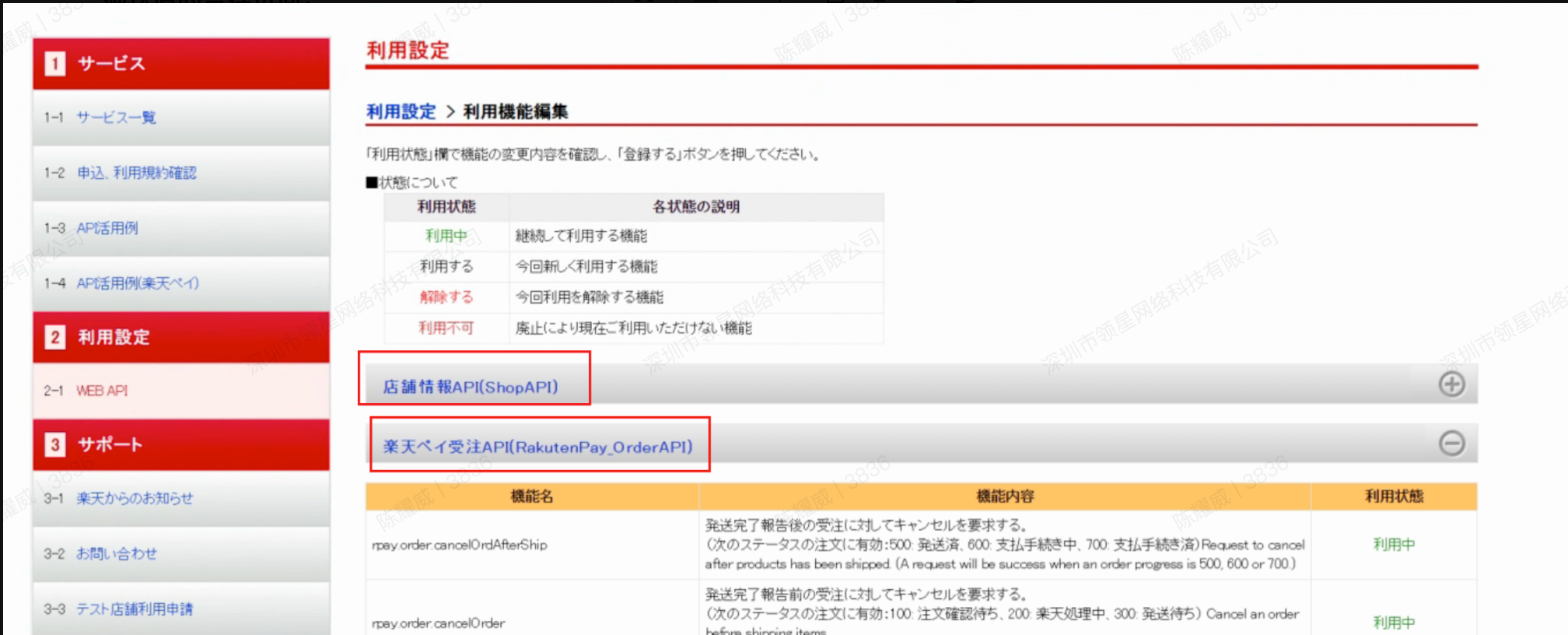Open 3-3 テスト店舗利用申請 sidebar link
Screen dimensions: 1568x635
click(x=135, y=609)
